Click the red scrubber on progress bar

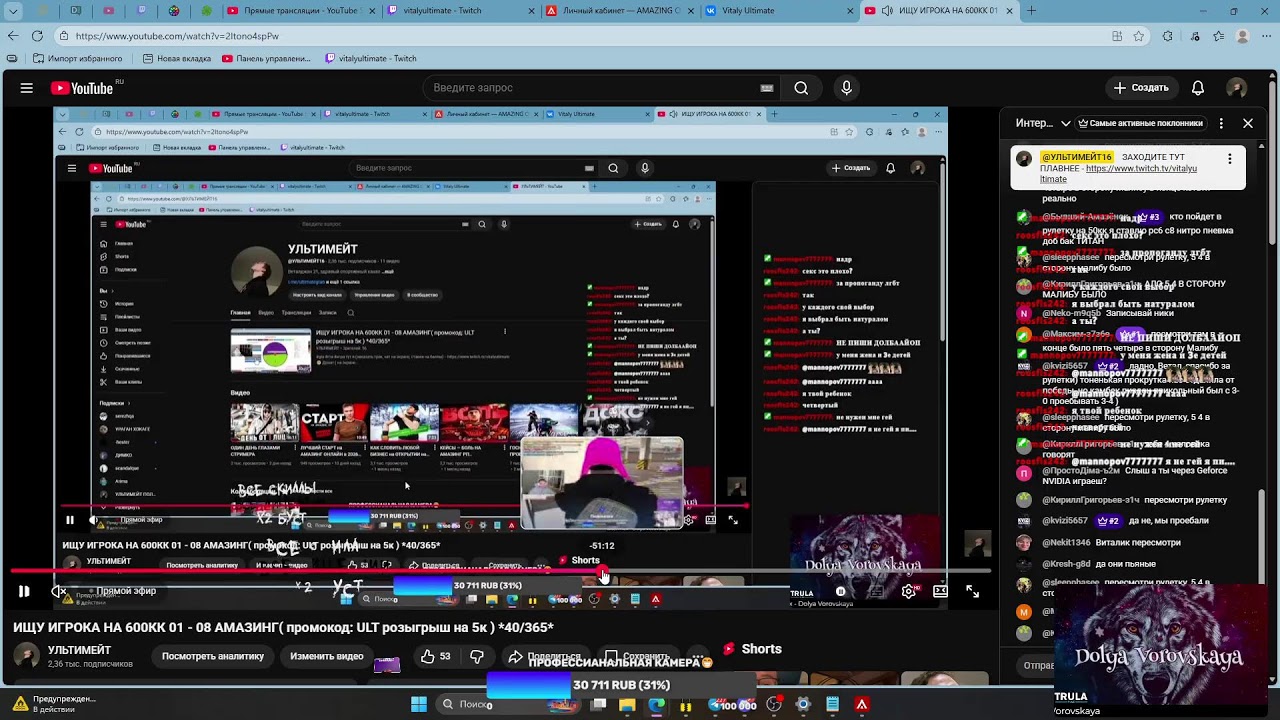coord(603,572)
